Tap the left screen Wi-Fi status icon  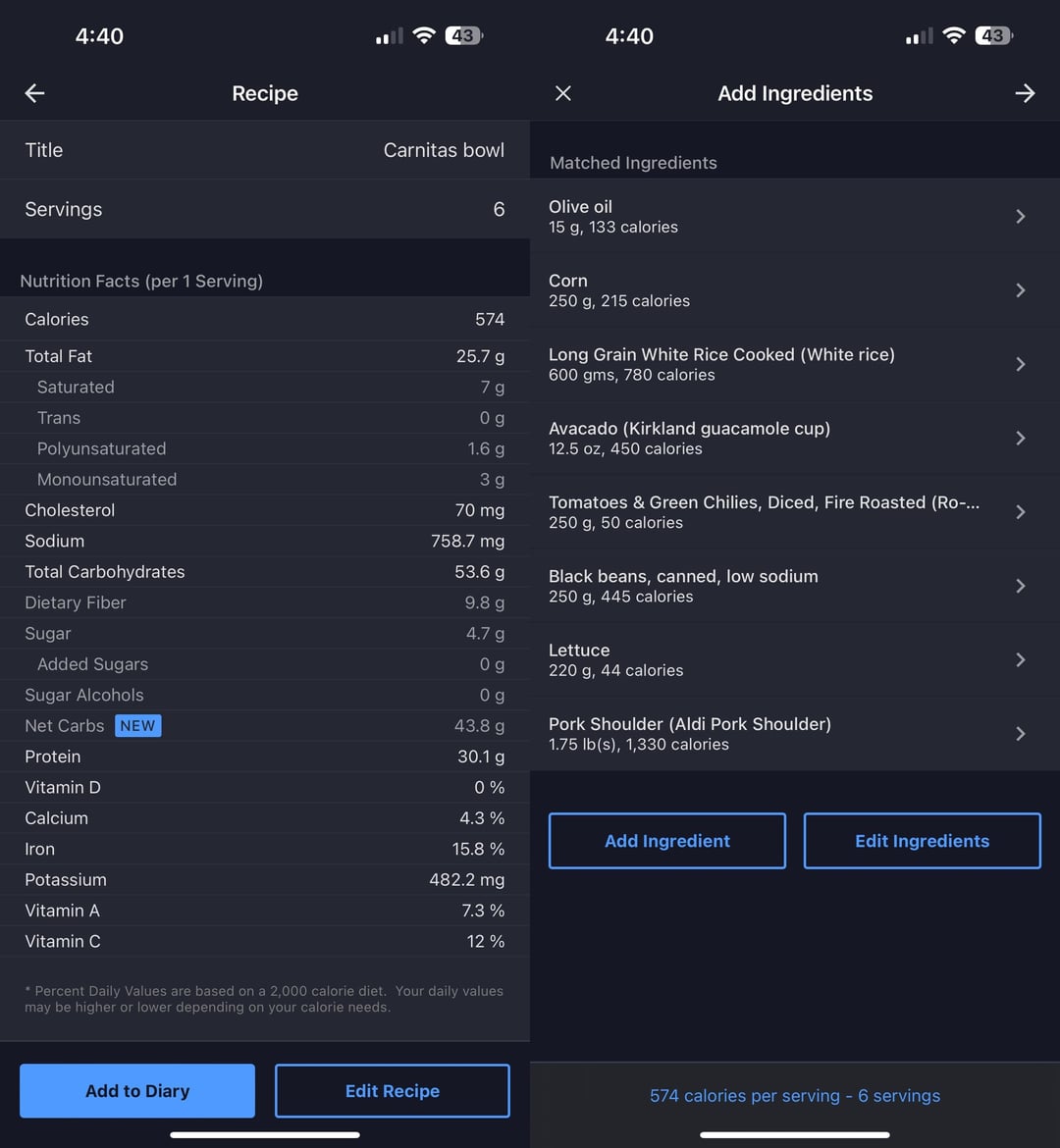click(424, 35)
